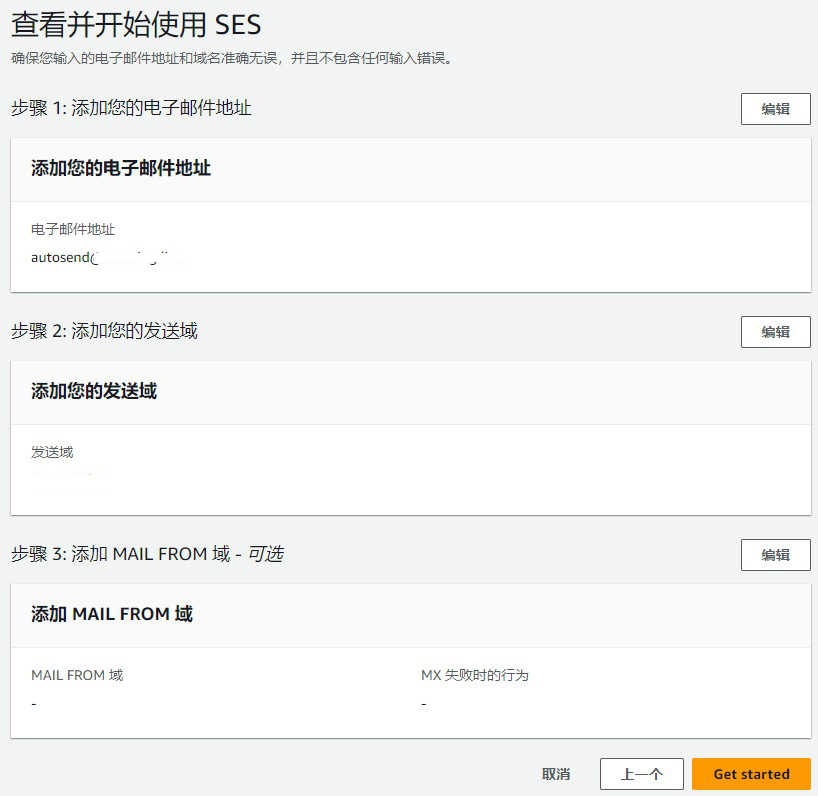Viewport: 818px width, 796px height.
Task: Edit step 1 email address section
Action: tap(775, 109)
